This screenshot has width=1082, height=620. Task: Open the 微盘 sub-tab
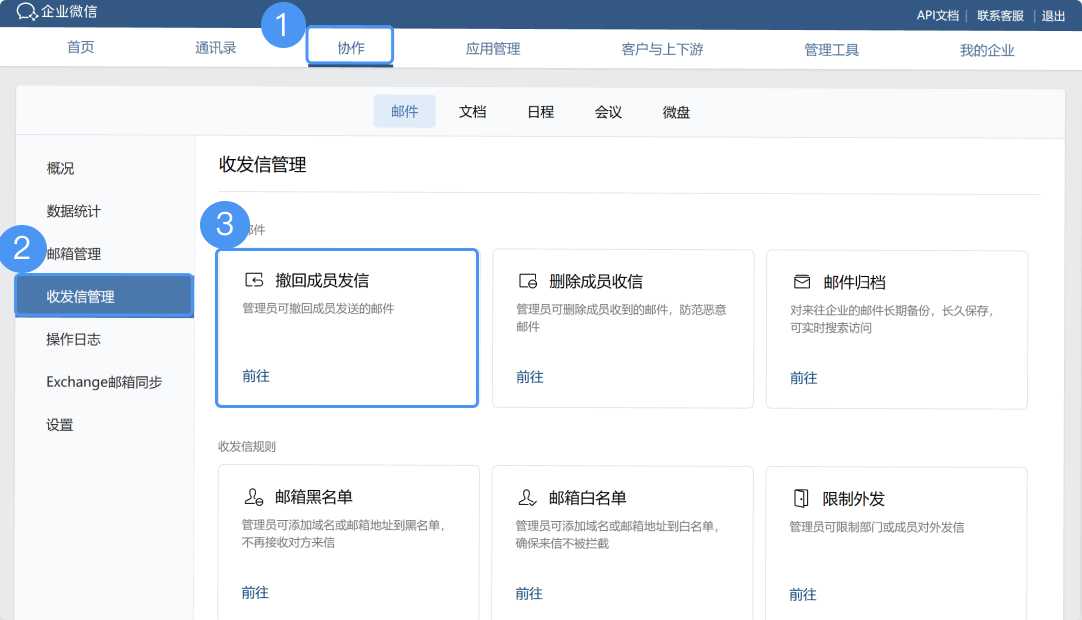point(676,112)
